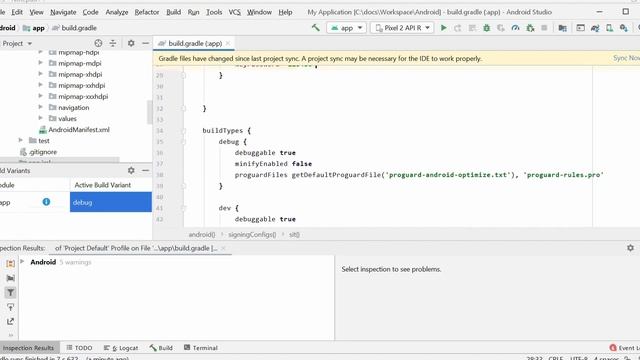The width and height of the screenshot is (640, 360).
Task: Select AndroidManifest.xml in project tree
Action: pyautogui.click(x=74, y=129)
